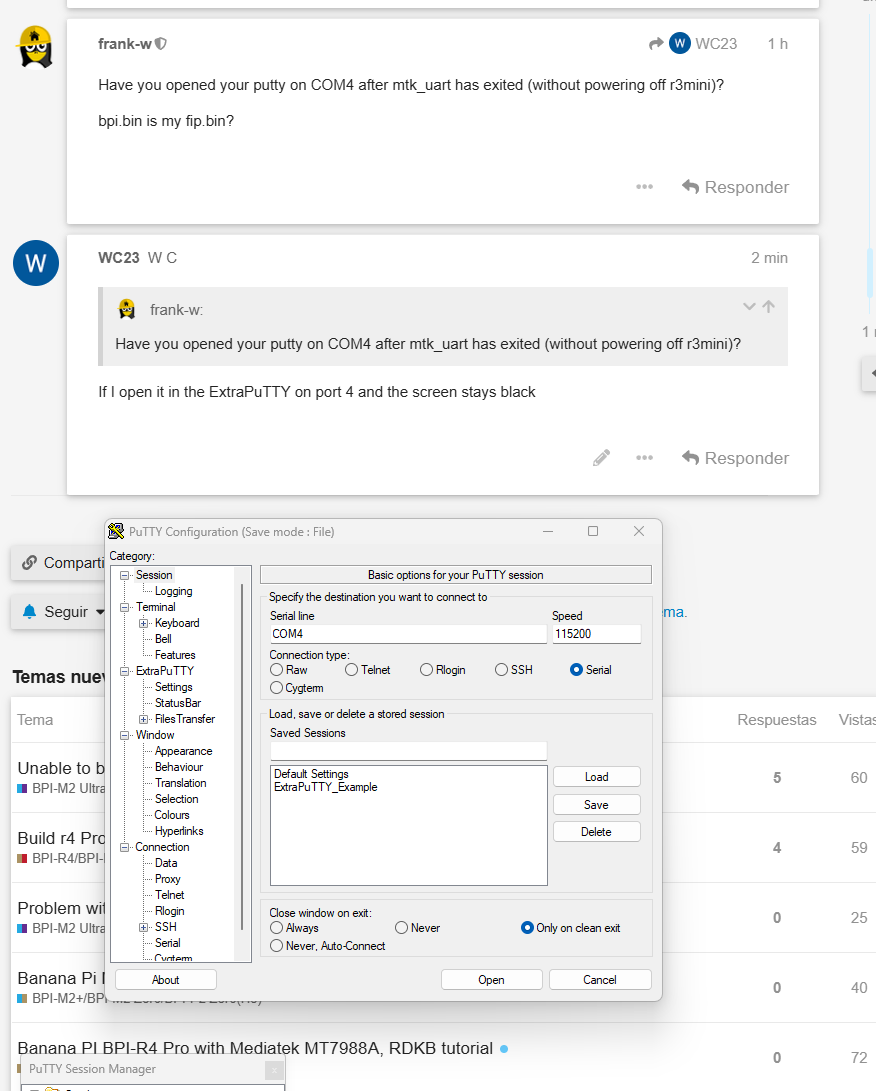Click the pencil edit icon on WC23's post
Image resolution: width=876 pixels, height=1091 pixels.
pyautogui.click(x=601, y=458)
